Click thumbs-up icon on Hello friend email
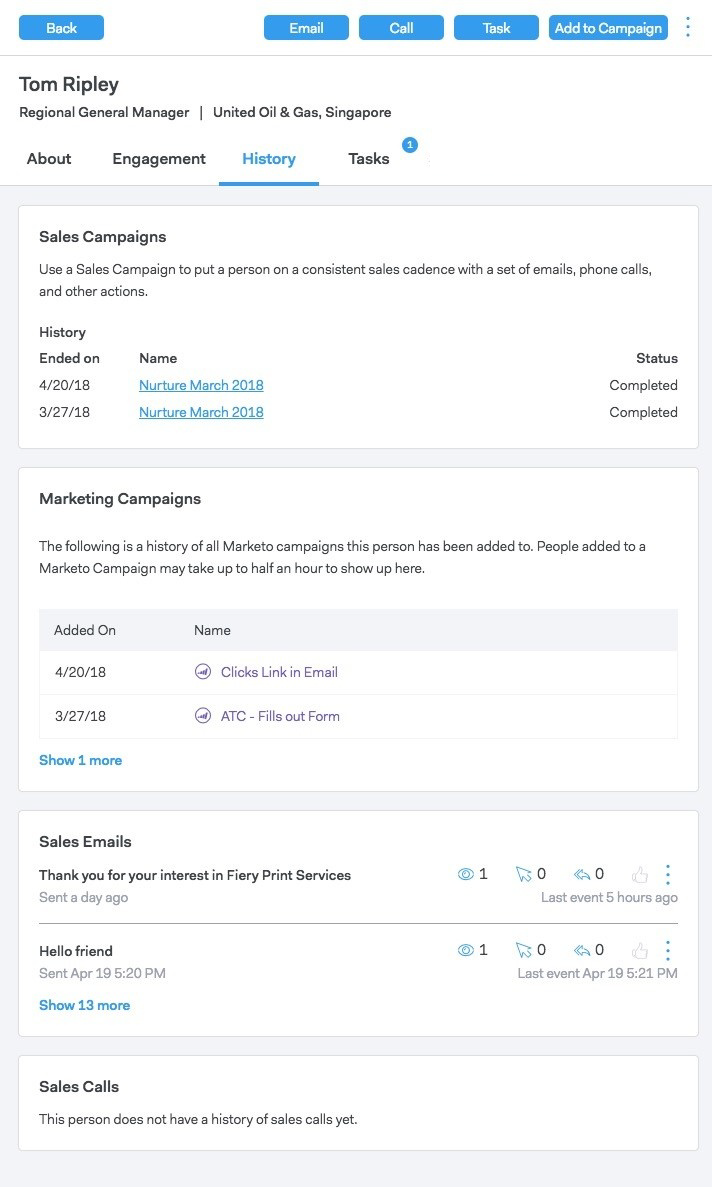Image resolution: width=712 pixels, height=1187 pixels. tap(640, 951)
